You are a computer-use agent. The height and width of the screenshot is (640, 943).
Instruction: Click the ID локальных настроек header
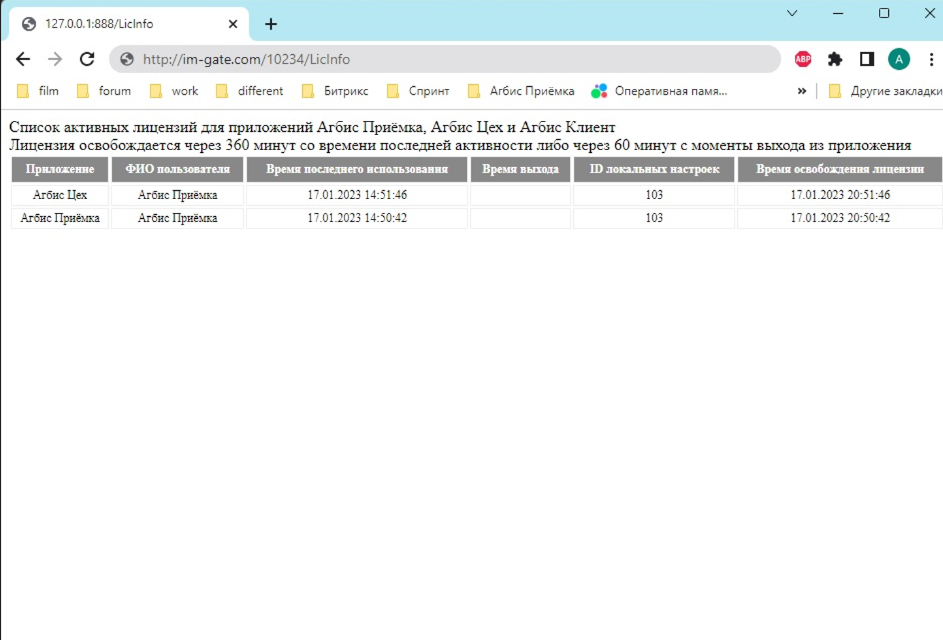point(654,169)
